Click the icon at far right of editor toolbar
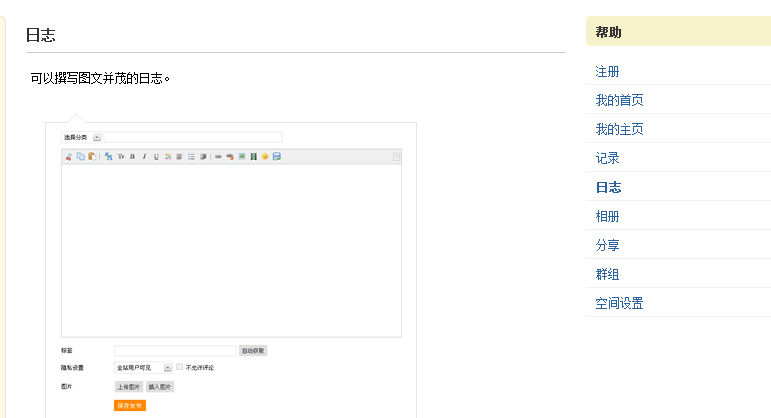The width and height of the screenshot is (771, 418). (x=396, y=156)
